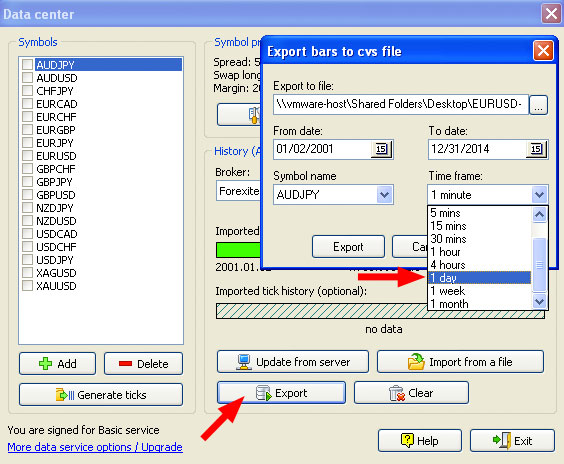The image size is (564, 464).
Task: Click Export in the export dialog
Action: tap(348, 247)
